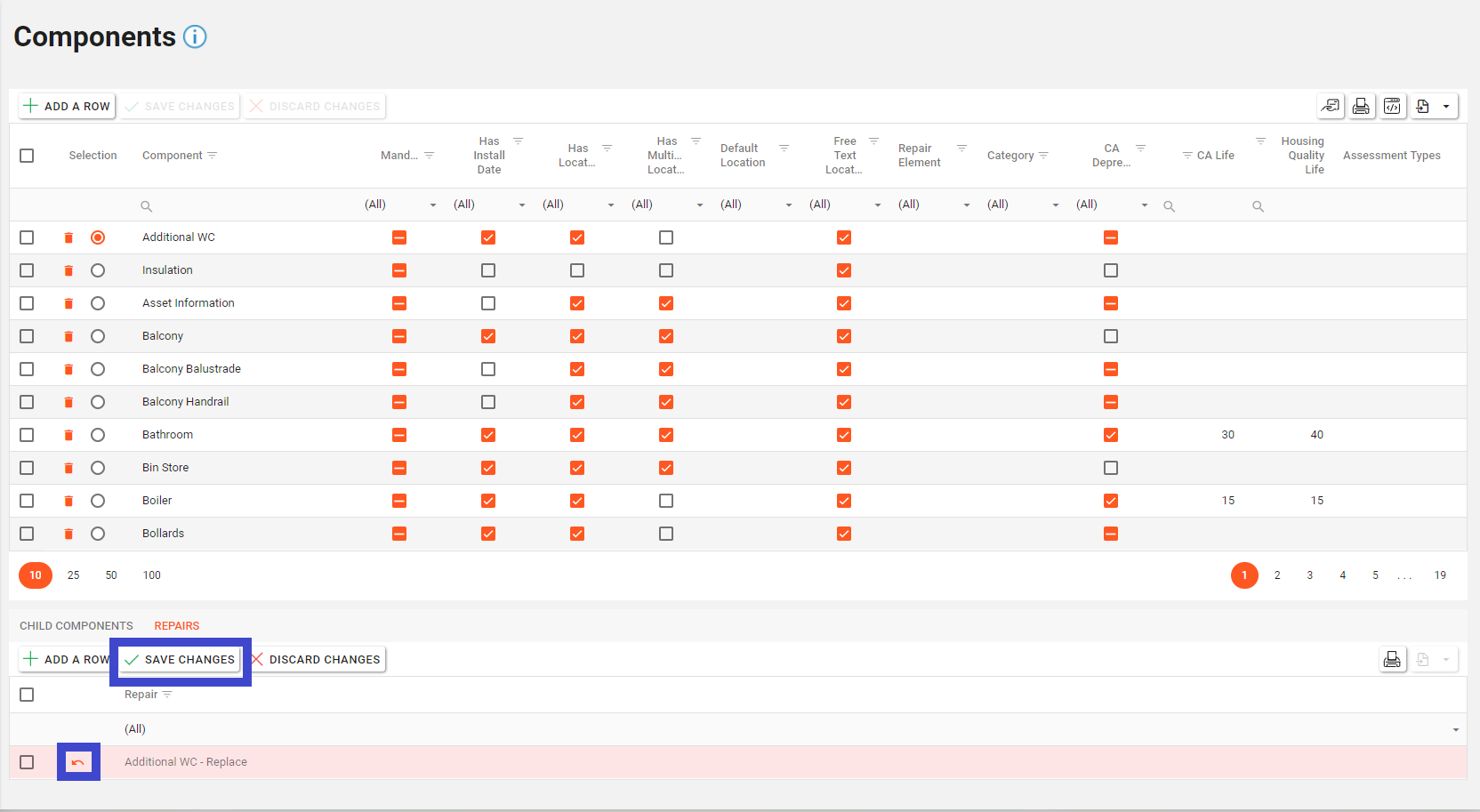Go to page 3 of the grid
1480x812 pixels.
pos(1309,575)
